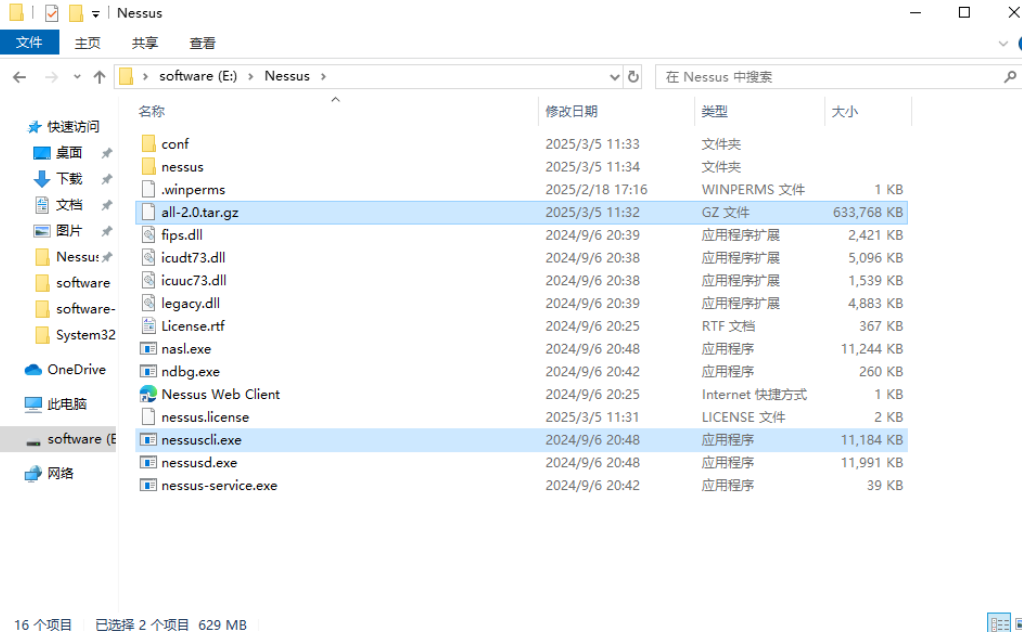Click the 2025/2/18 17:16 date cell
1022x633 pixels.
[596, 190]
